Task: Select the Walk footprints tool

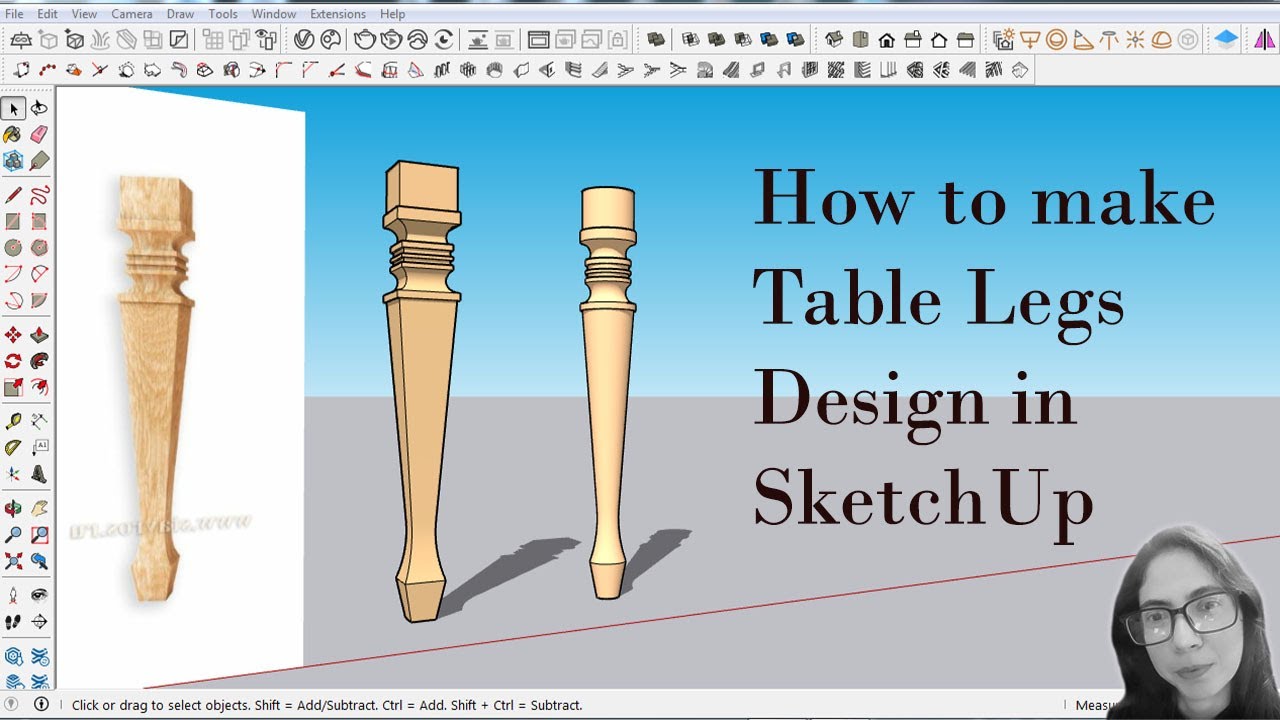Action: pos(14,621)
